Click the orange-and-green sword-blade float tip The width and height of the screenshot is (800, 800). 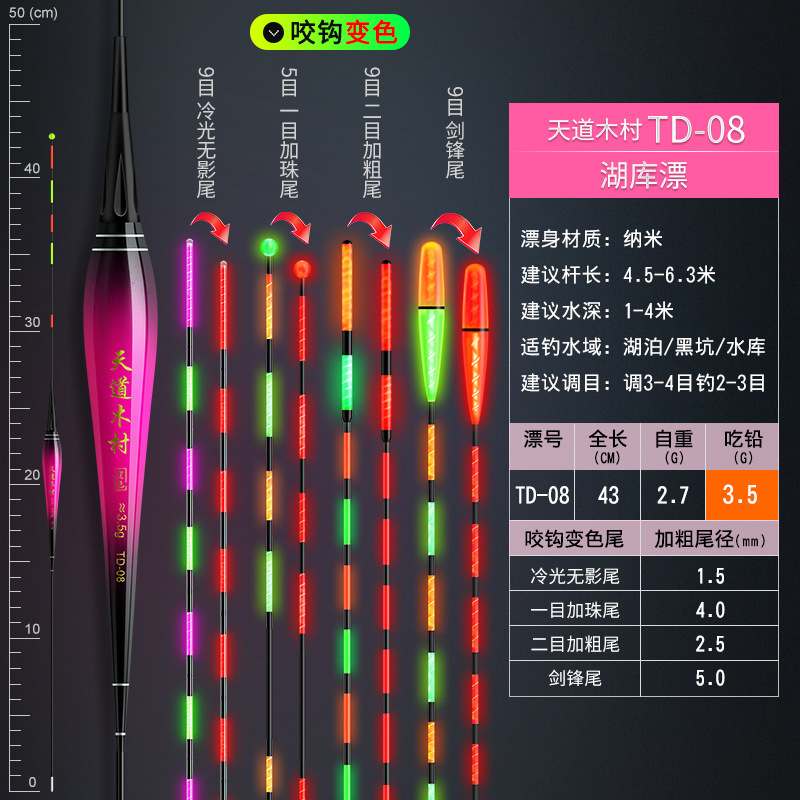431,322
